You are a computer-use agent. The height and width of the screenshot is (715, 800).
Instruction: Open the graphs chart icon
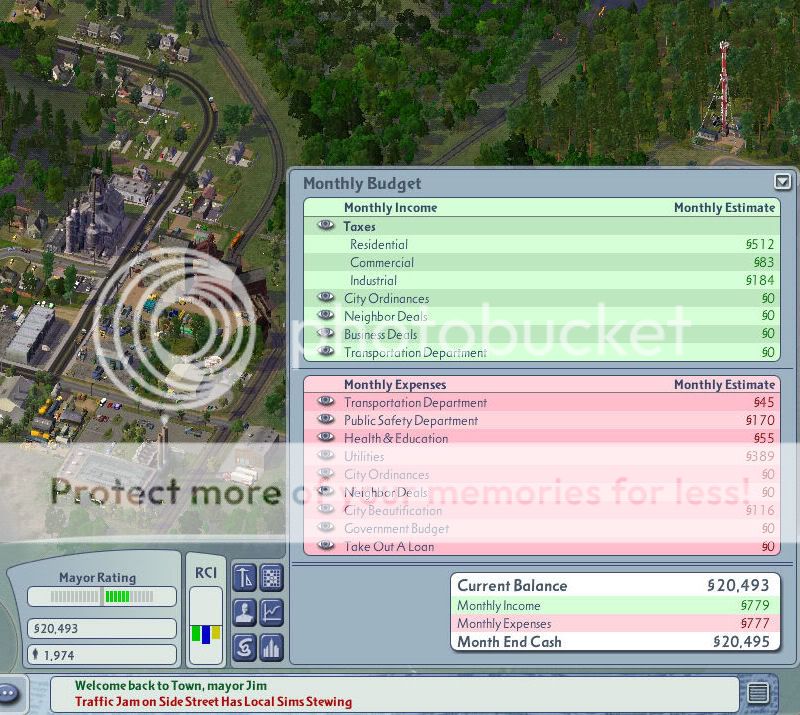pyautogui.click(x=272, y=612)
